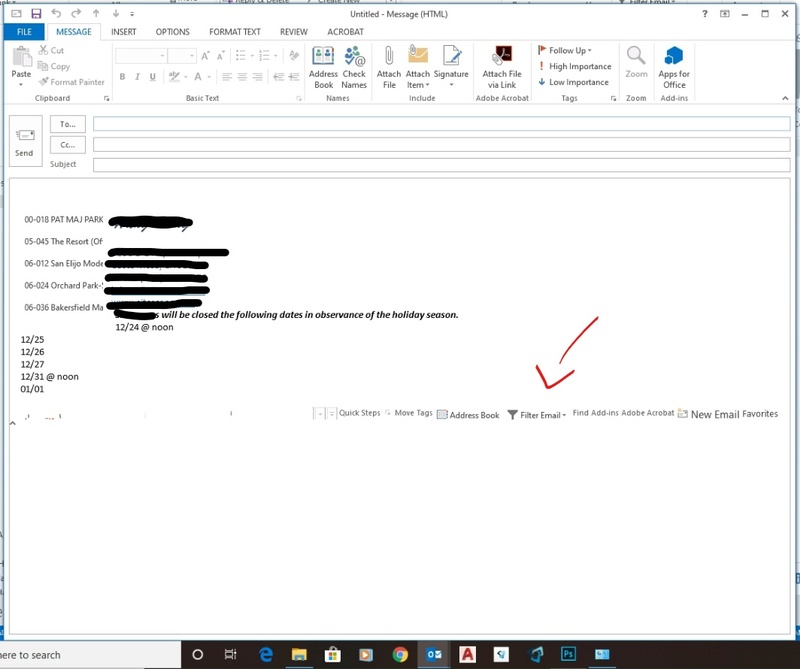Toggle bold formatting in Basic Text

click(122, 75)
